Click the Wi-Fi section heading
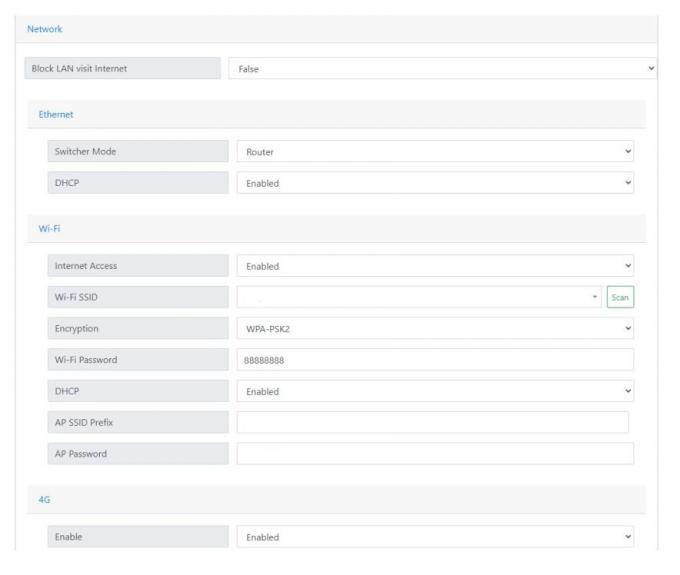 [x=50, y=228]
